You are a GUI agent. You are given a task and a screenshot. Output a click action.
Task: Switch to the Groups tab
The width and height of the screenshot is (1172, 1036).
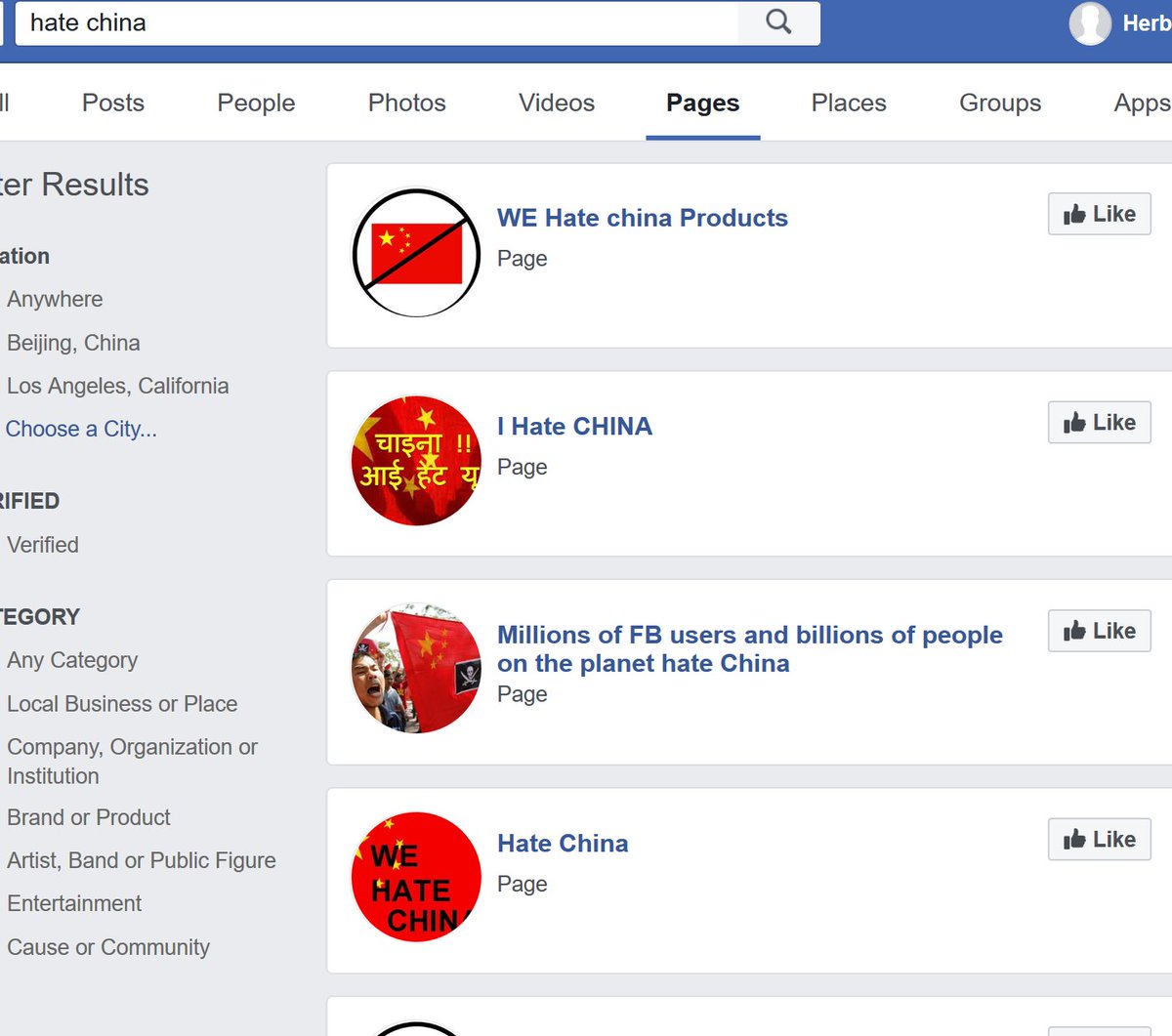click(x=999, y=103)
